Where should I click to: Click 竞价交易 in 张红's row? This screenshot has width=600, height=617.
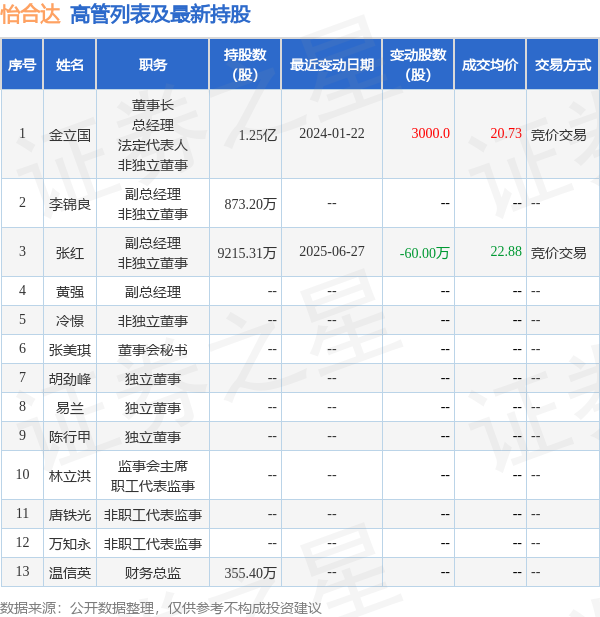[x=558, y=253]
